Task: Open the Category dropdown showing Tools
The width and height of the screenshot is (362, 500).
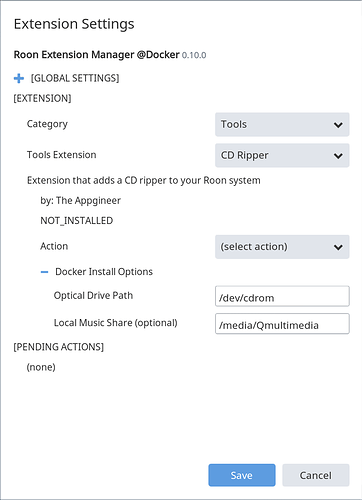Action: tap(282, 124)
